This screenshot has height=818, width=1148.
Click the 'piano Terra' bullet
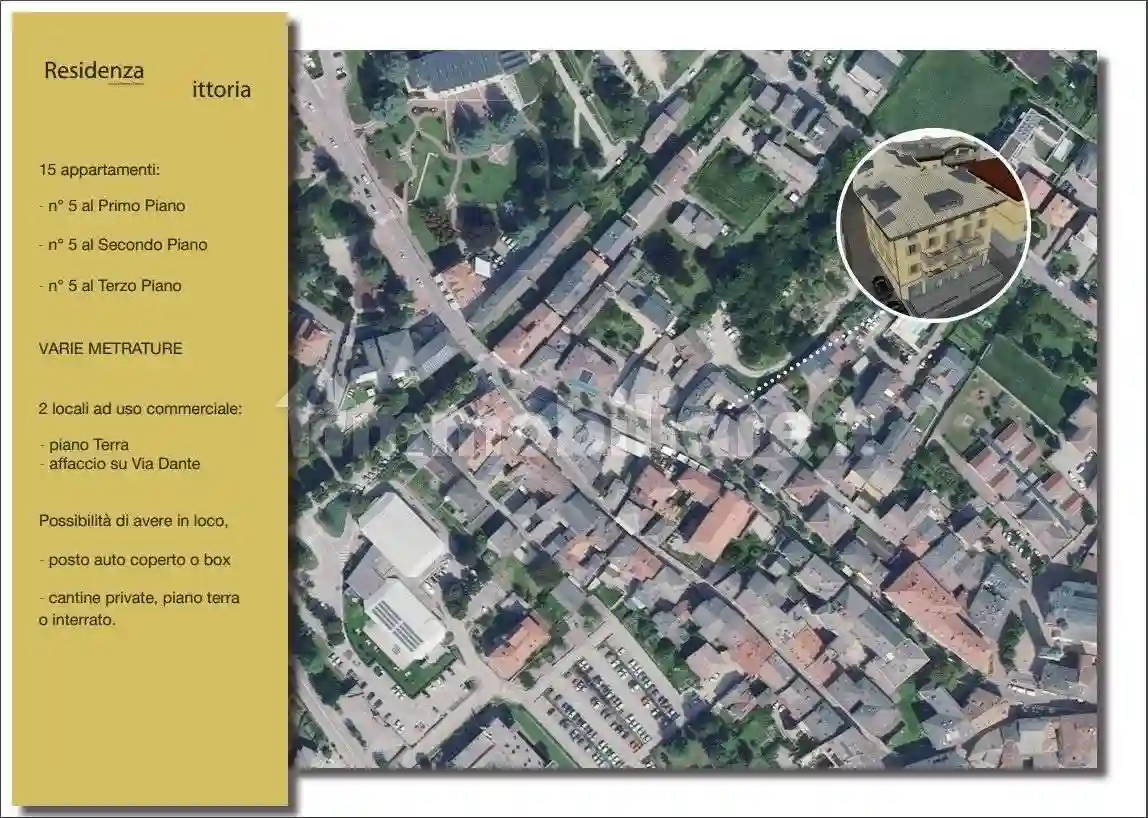85,445
